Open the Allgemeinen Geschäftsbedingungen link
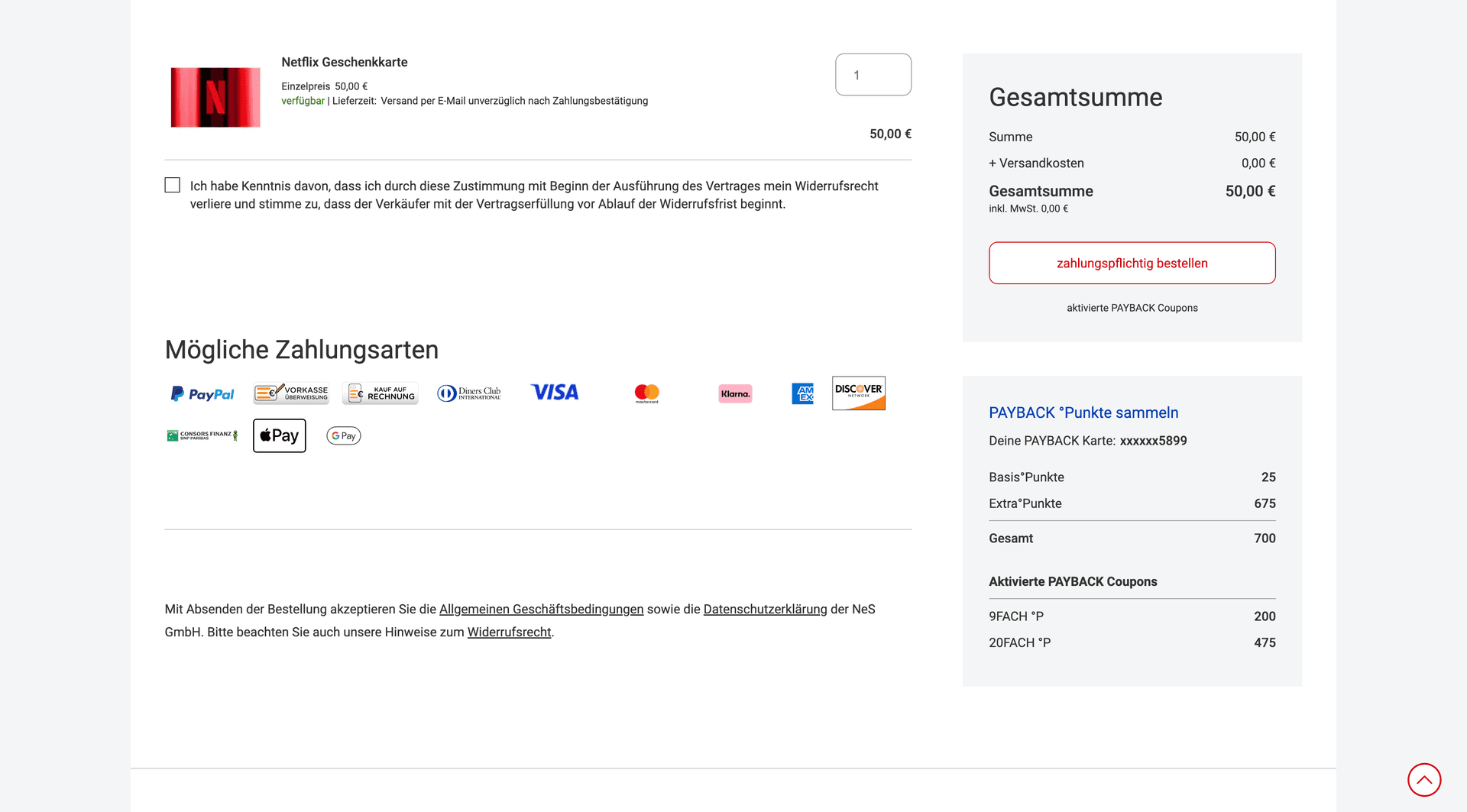 542,609
